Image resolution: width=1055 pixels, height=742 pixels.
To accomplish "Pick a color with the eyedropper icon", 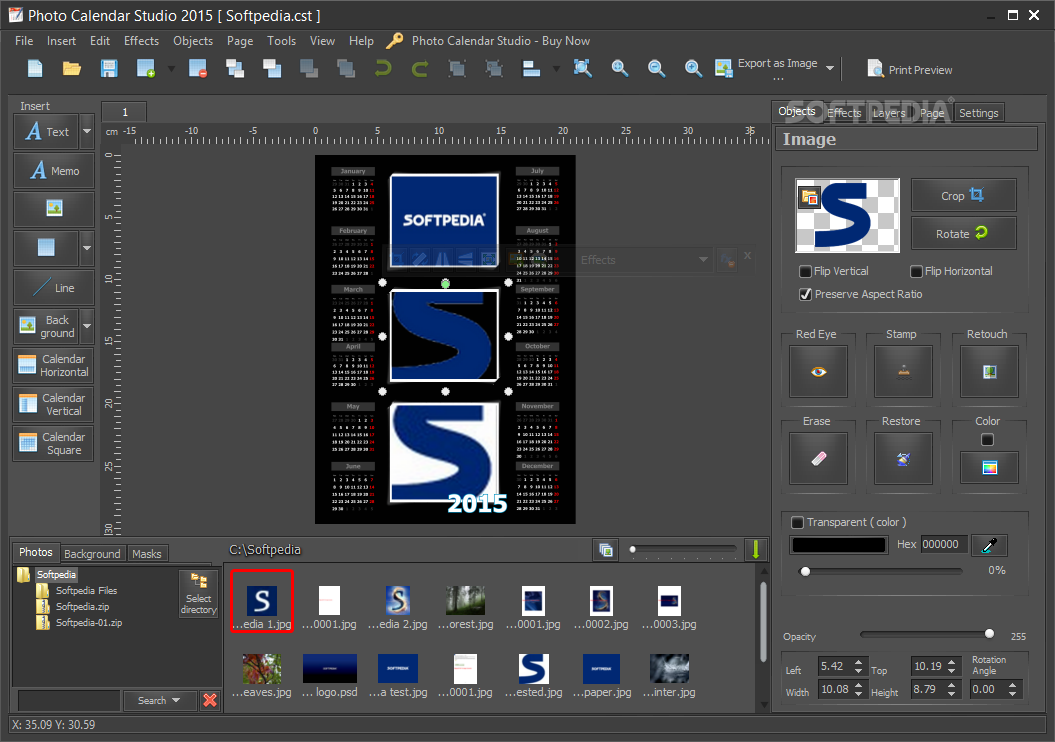I will pos(989,545).
